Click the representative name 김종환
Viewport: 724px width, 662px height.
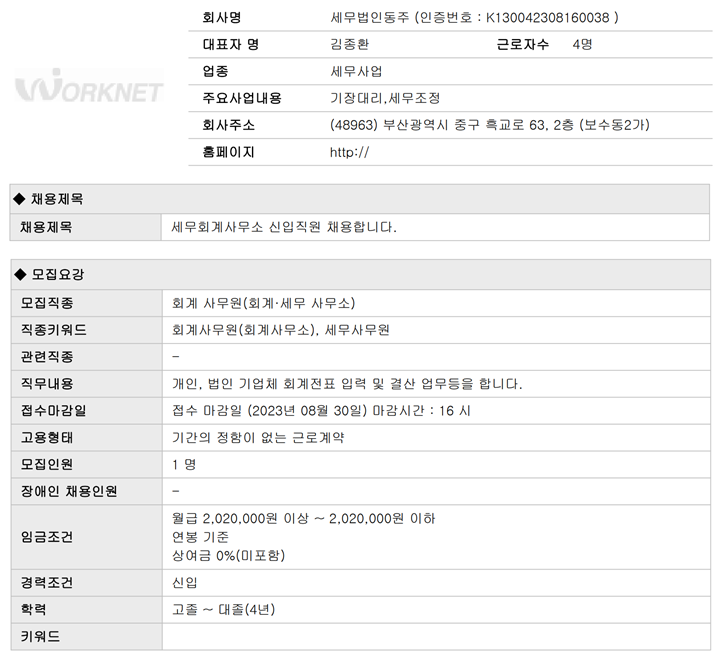click(350, 44)
